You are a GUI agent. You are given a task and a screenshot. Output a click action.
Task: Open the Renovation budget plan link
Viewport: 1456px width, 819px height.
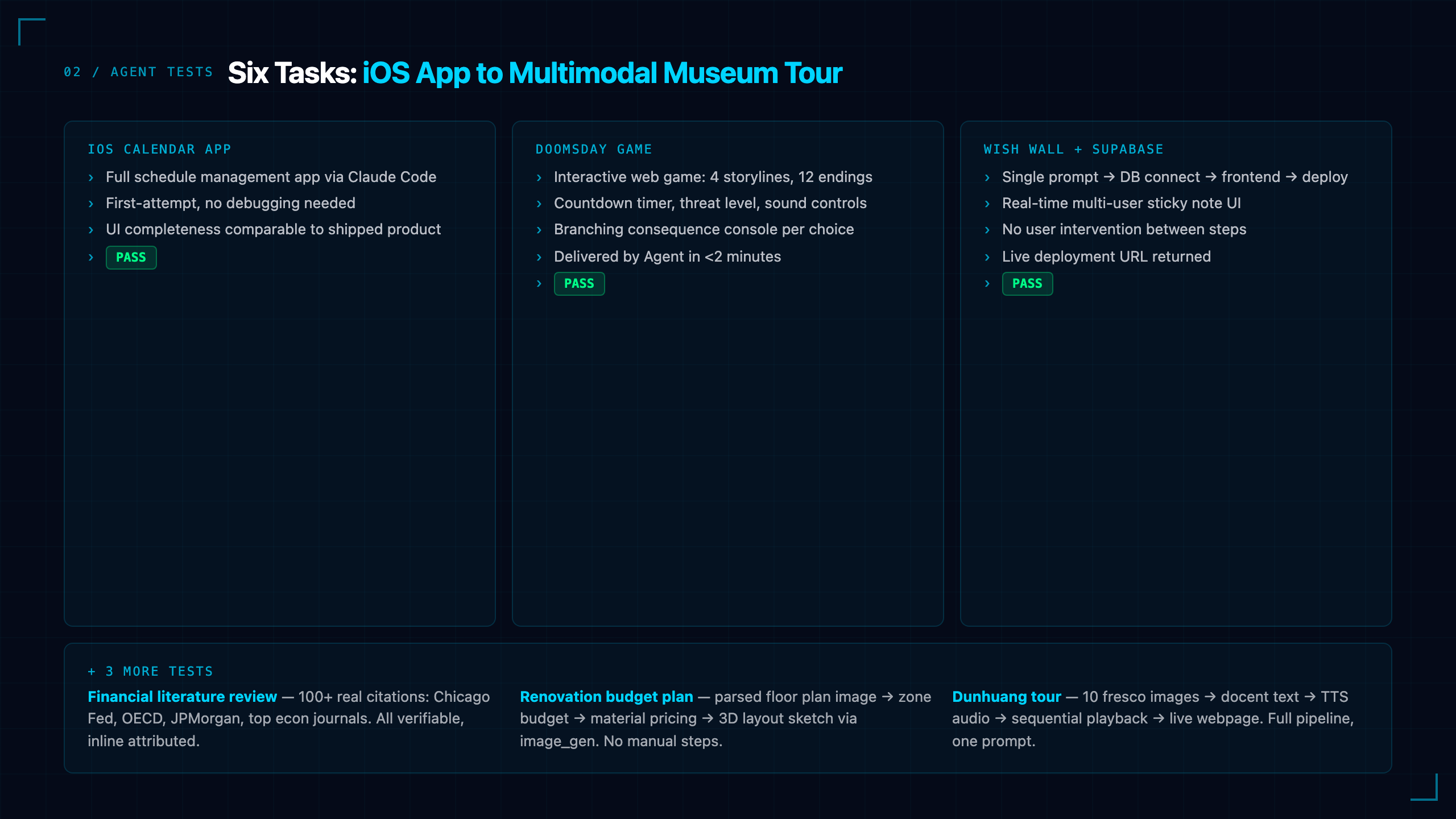tap(606, 697)
